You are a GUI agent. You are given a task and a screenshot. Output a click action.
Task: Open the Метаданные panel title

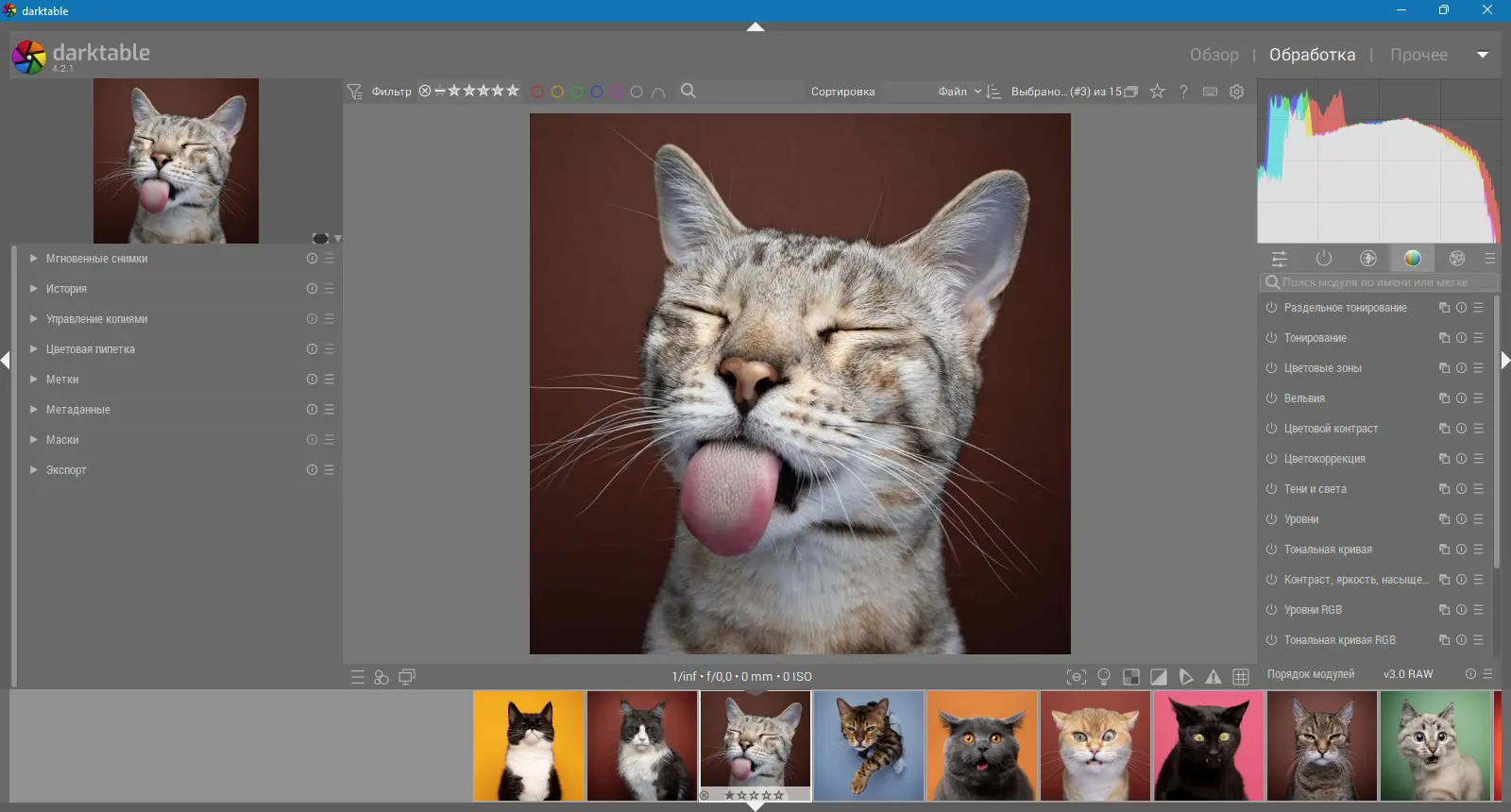point(78,410)
